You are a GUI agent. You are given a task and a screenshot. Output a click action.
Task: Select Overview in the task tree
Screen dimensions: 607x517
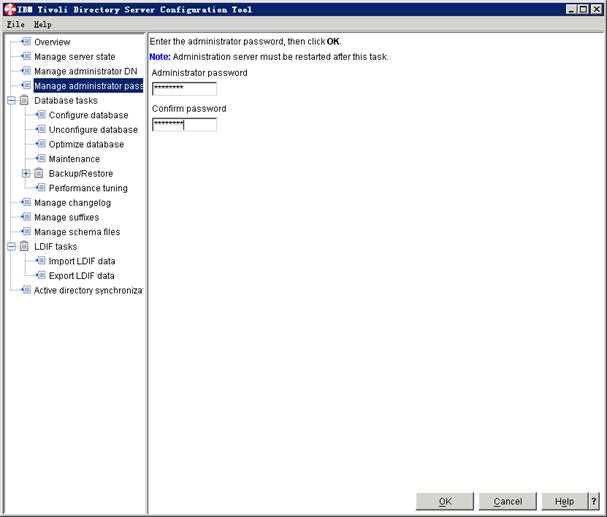coord(52,42)
